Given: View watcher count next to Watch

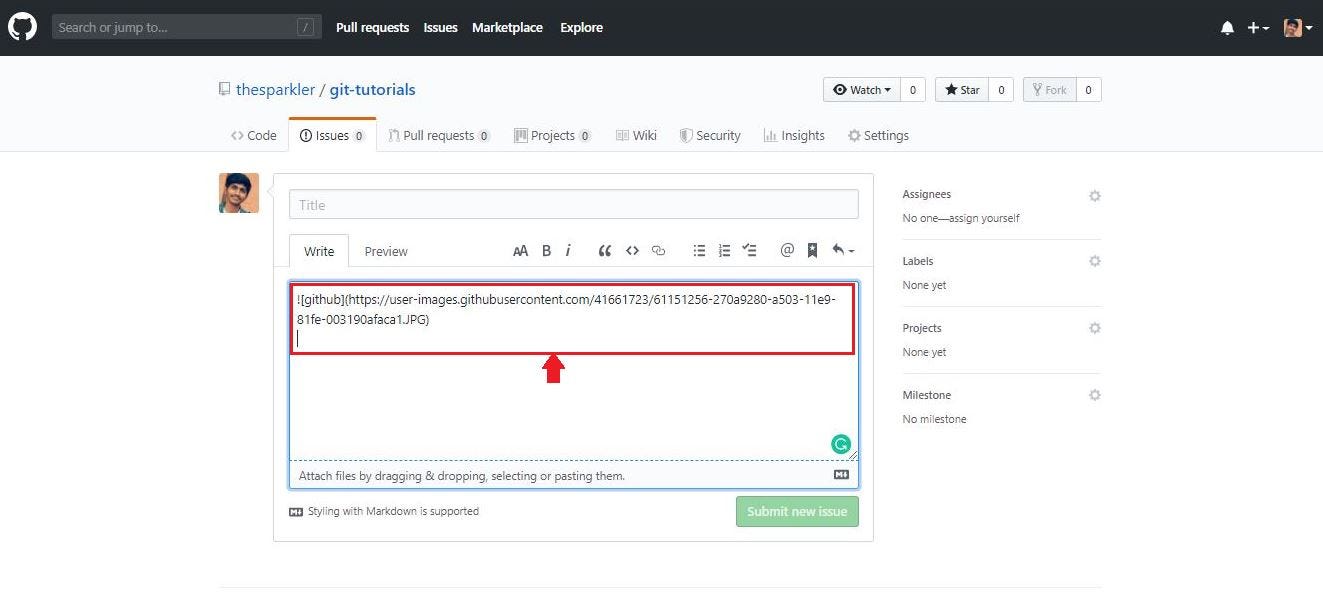Looking at the screenshot, I should pyautogui.click(x=912, y=90).
